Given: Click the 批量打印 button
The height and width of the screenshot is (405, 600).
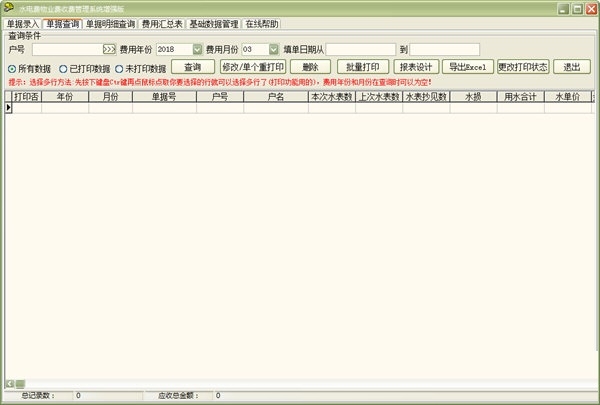Looking at the screenshot, I should tap(363, 67).
